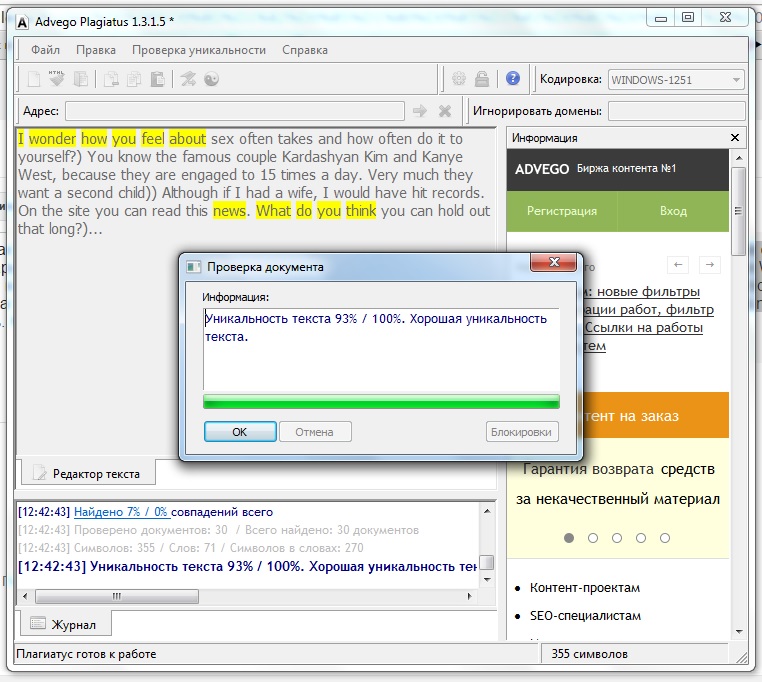Open settings via the gear icon
This screenshot has width=762, height=682.
[x=459, y=79]
